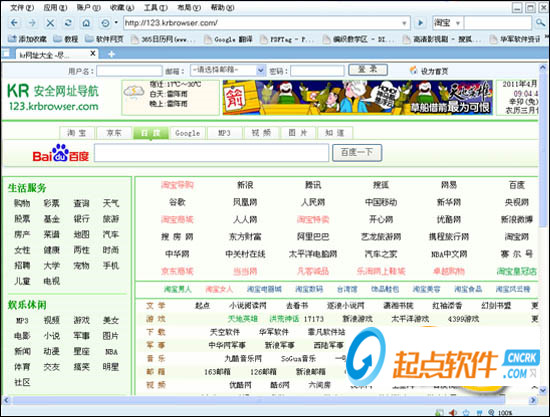Click the speaker icon in the status bar
This screenshot has height=417, width=550.
pyautogui.click(x=453, y=413)
